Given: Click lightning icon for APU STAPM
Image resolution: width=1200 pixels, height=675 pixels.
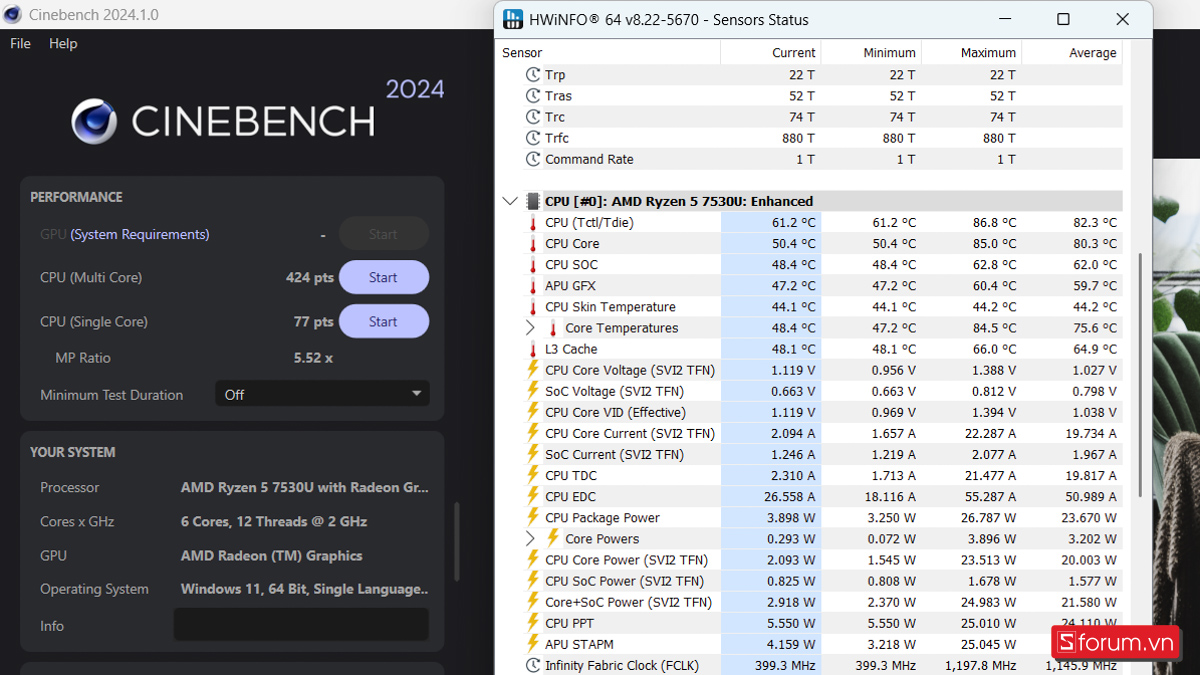Looking at the screenshot, I should 533,644.
